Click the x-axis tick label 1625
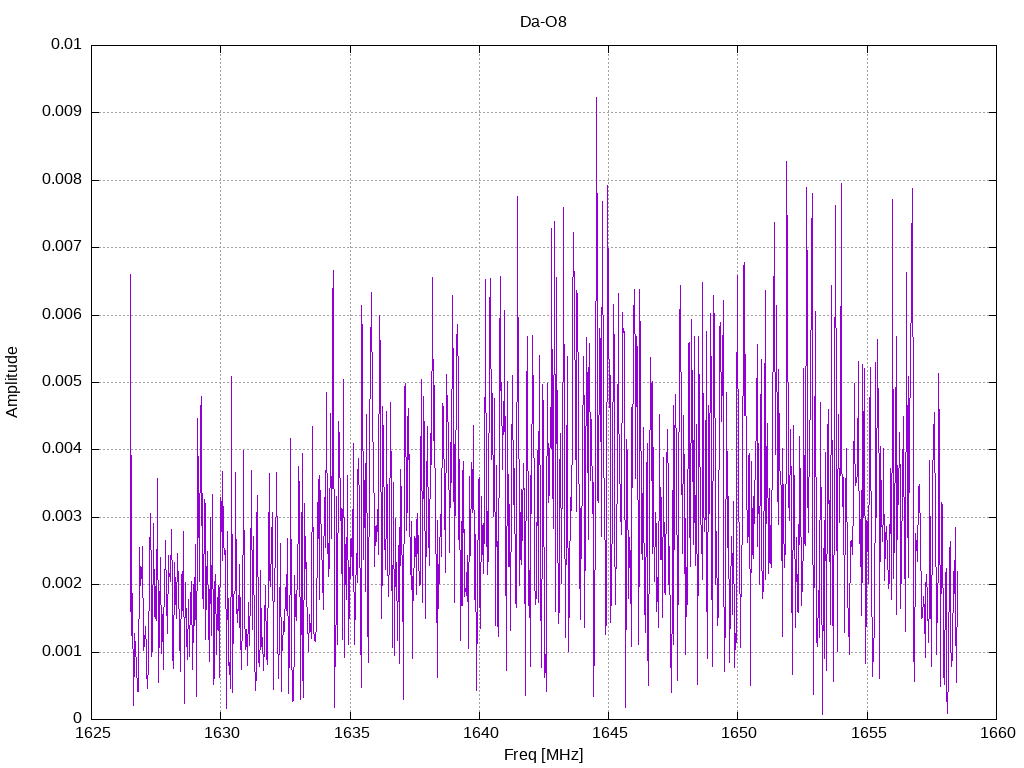This screenshot has height=768, width=1024. pos(92,733)
